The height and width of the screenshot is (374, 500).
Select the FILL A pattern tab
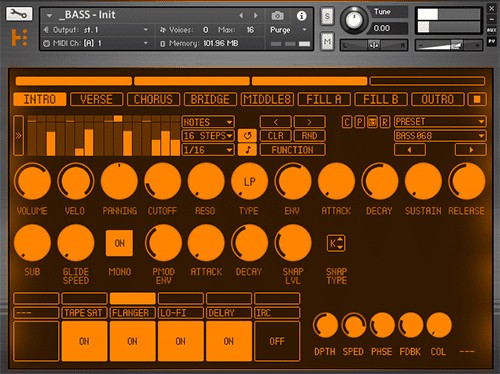pyautogui.click(x=324, y=99)
